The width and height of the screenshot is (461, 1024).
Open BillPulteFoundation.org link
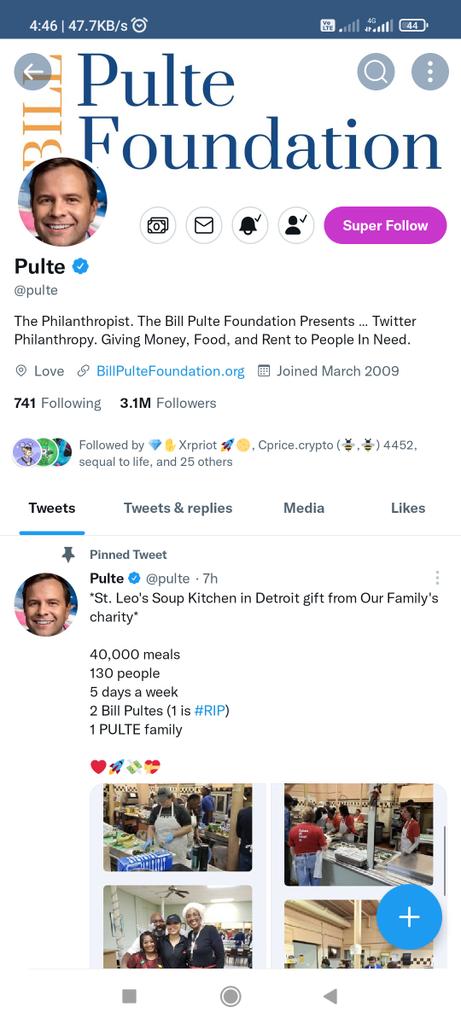(x=170, y=371)
